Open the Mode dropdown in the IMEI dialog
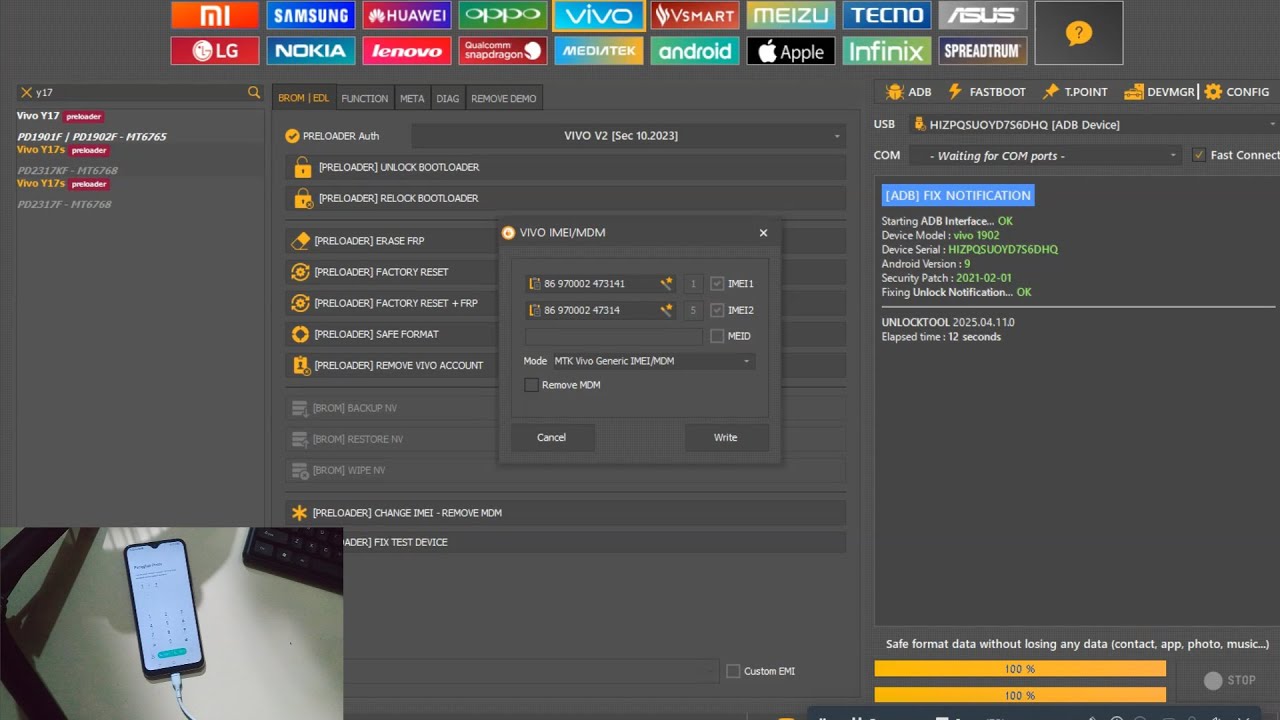This screenshot has height=720, width=1280. click(x=654, y=361)
